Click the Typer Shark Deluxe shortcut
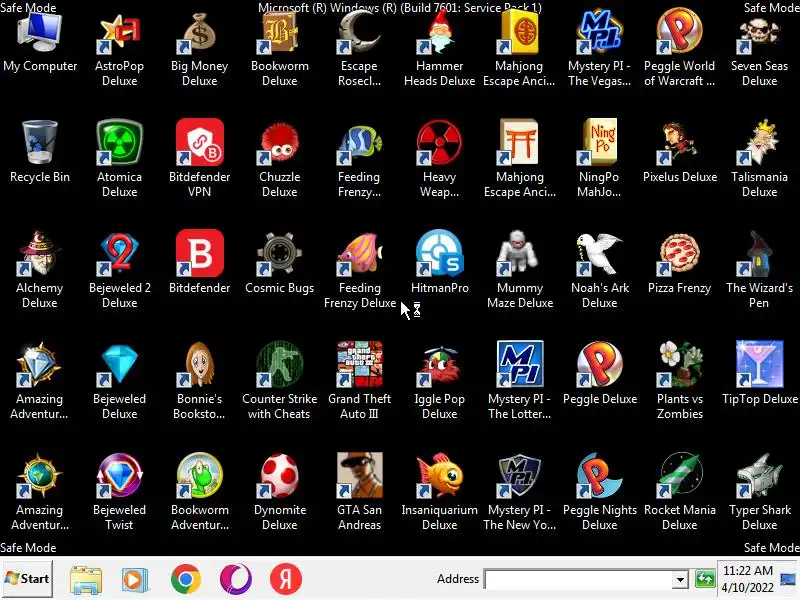The height and width of the screenshot is (600, 800). tap(759, 491)
